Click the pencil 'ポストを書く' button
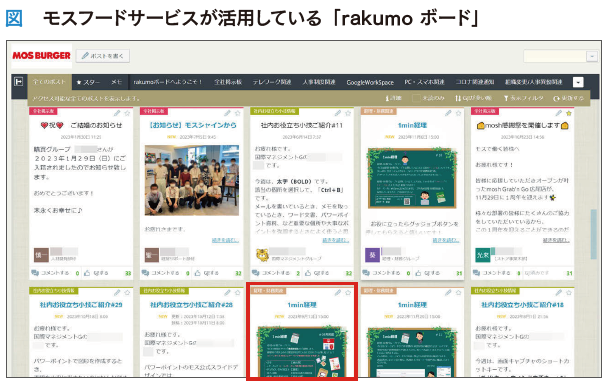 pyautogui.click(x=103, y=56)
